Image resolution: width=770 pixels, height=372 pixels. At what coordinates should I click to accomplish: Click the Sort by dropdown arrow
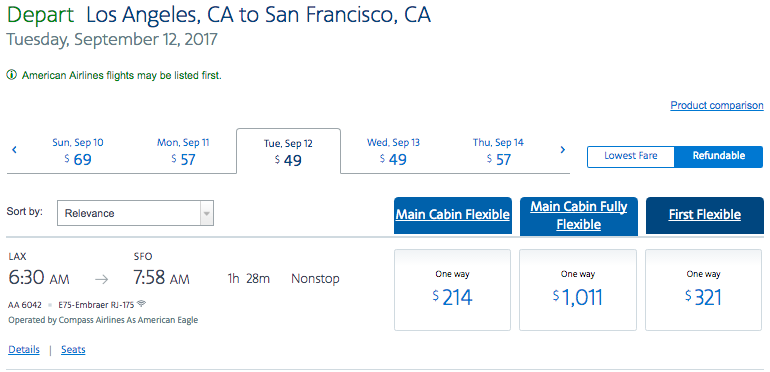point(206,213)
